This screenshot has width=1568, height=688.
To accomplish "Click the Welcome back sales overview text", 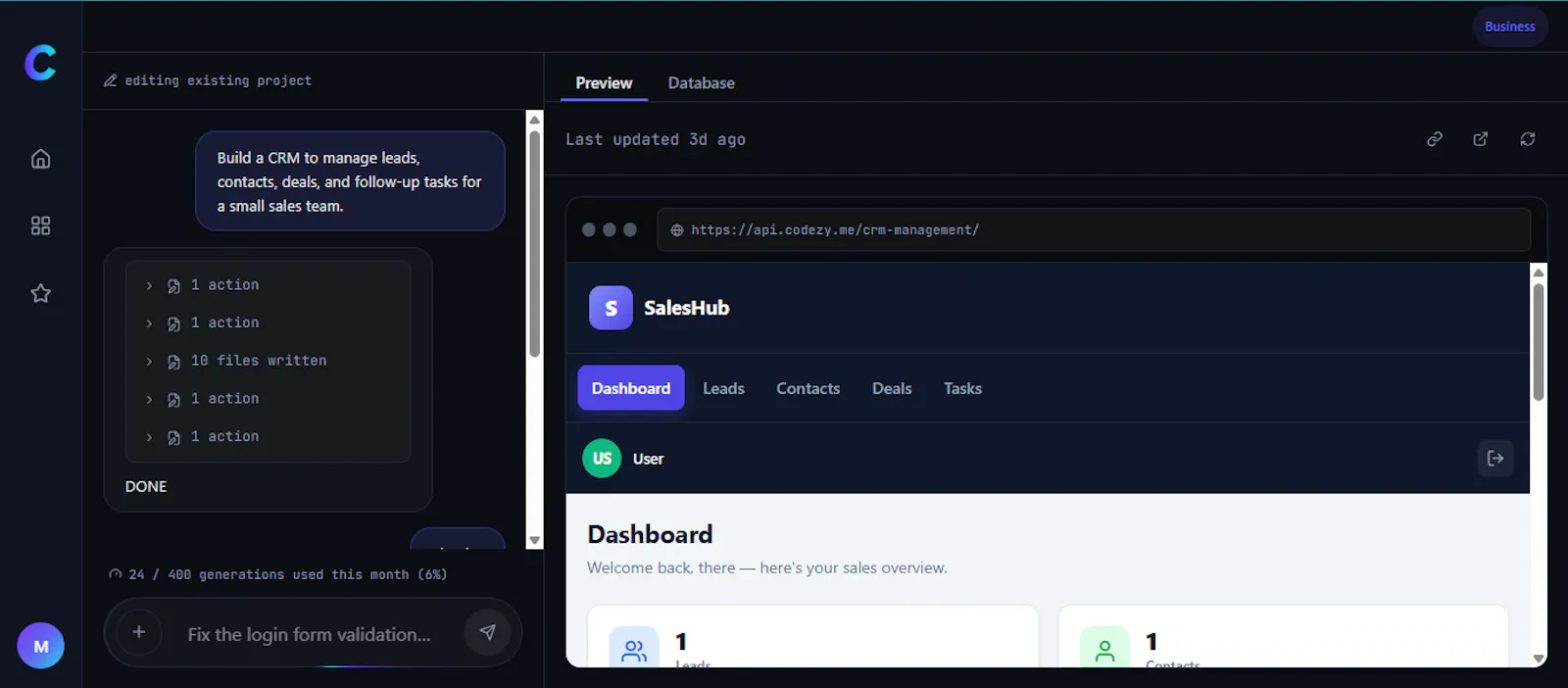I will (x=767, y=567).
